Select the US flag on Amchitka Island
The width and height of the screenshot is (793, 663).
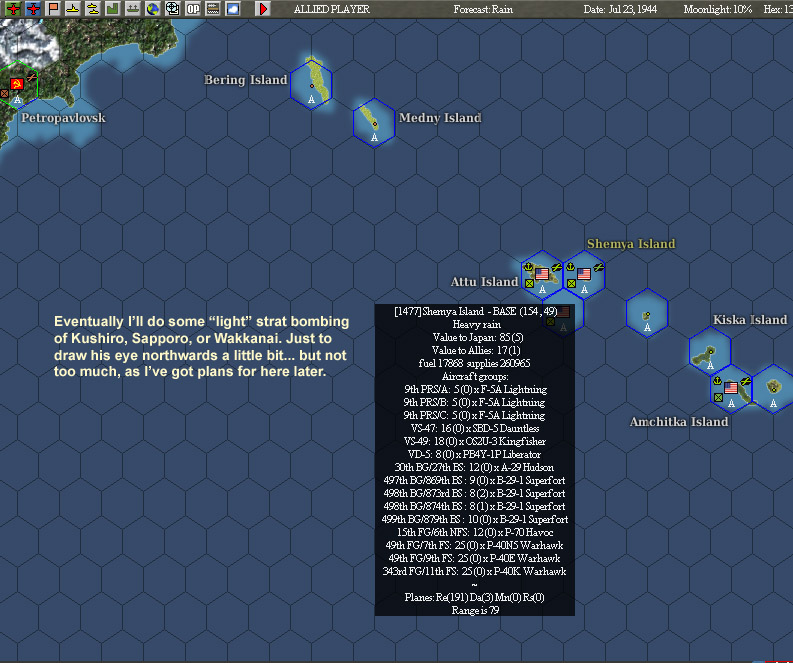[x=731, y=388]
